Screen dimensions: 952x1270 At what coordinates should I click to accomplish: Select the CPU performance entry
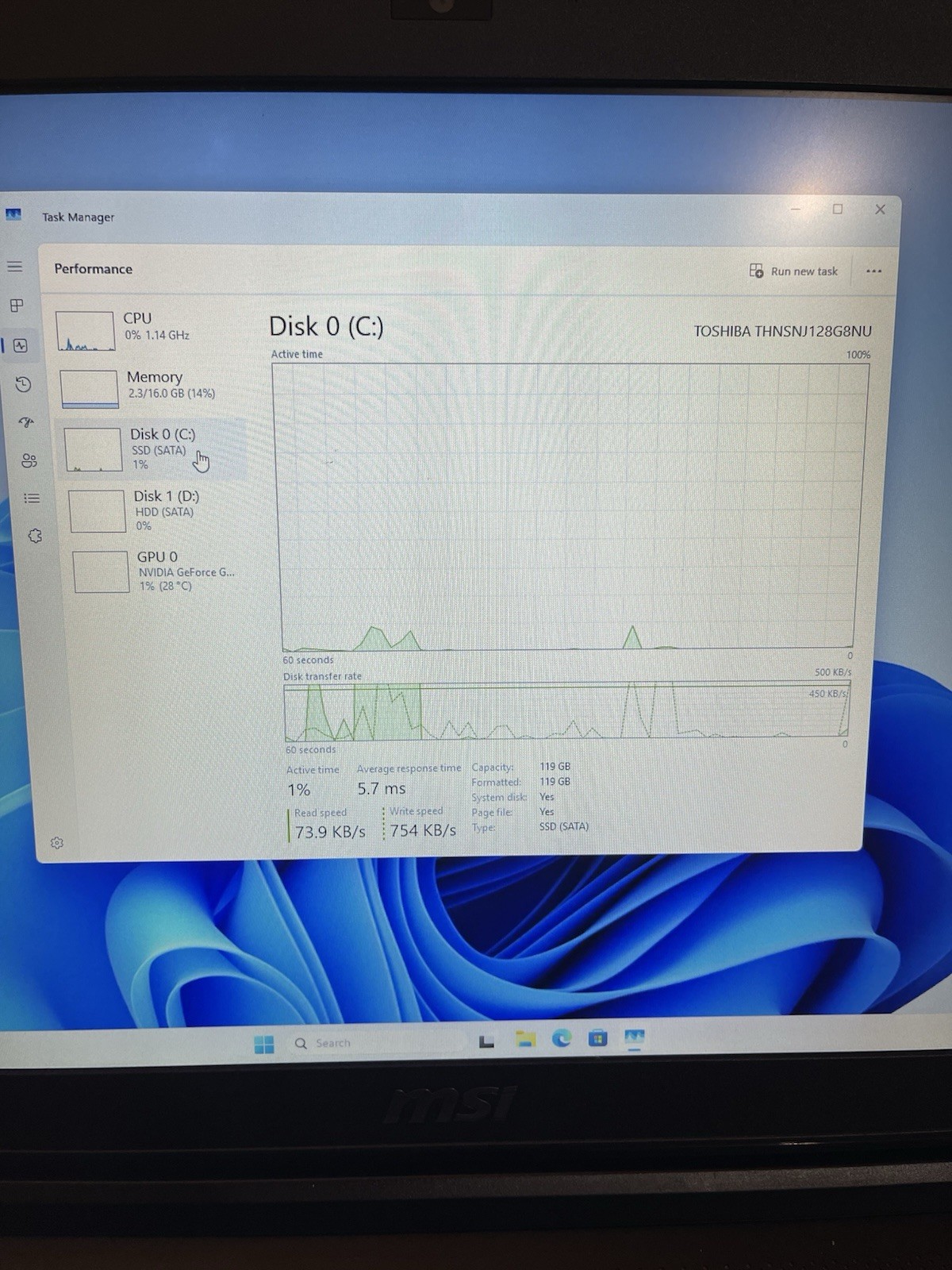tap(147, 330)
